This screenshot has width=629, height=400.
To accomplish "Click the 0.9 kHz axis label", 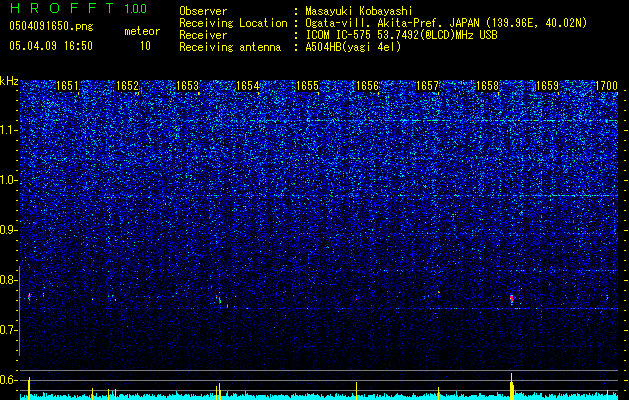I will pyautogui.click(x=8, y=230).
